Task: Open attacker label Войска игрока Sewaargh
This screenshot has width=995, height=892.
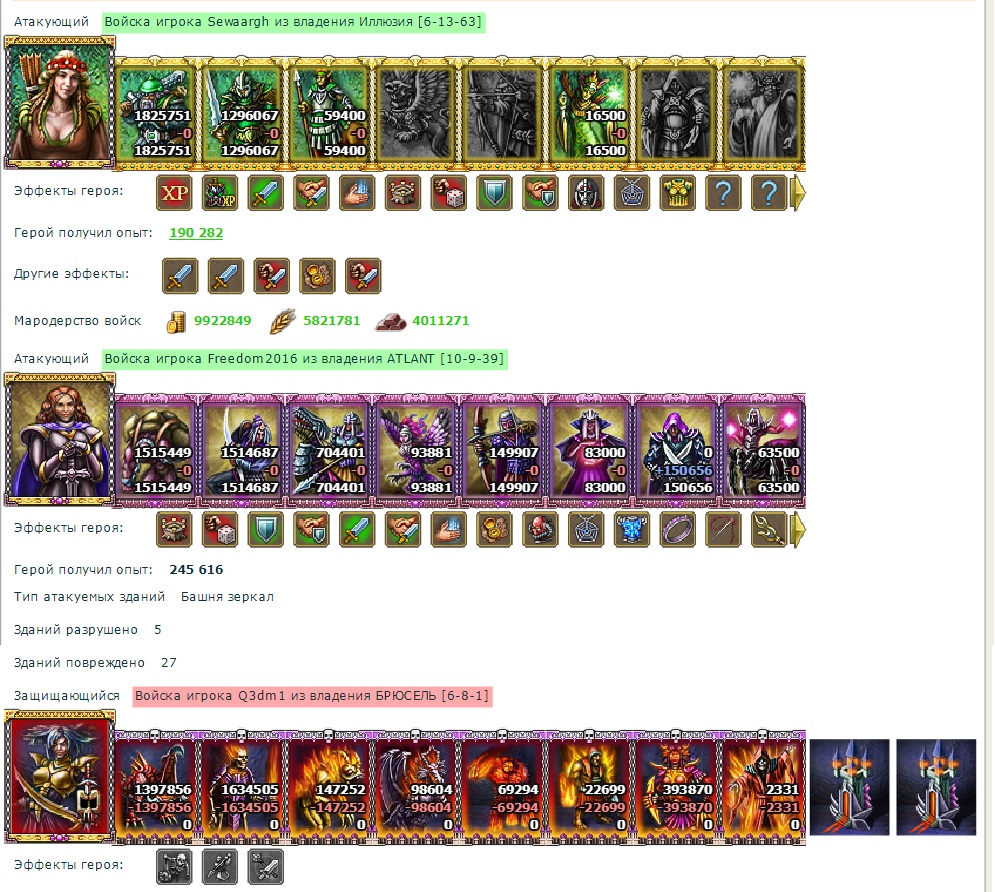Action: click(x=293, y=22)
